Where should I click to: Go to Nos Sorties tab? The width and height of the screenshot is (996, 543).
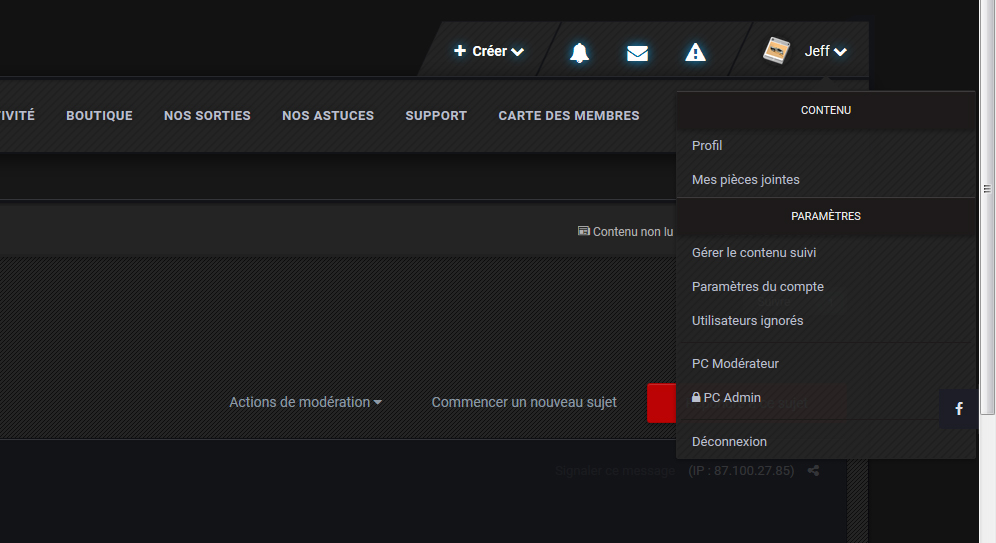tap(207, 116)
